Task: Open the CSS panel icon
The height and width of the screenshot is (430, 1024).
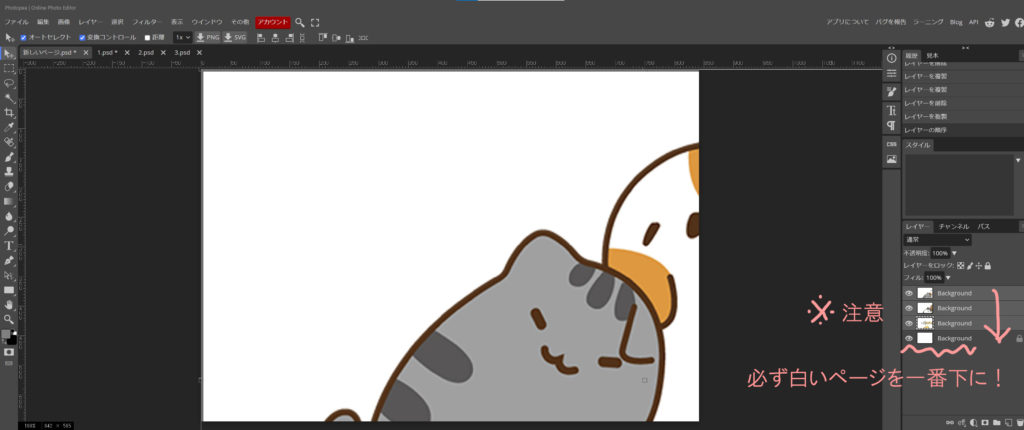Action: click(891, 143)
